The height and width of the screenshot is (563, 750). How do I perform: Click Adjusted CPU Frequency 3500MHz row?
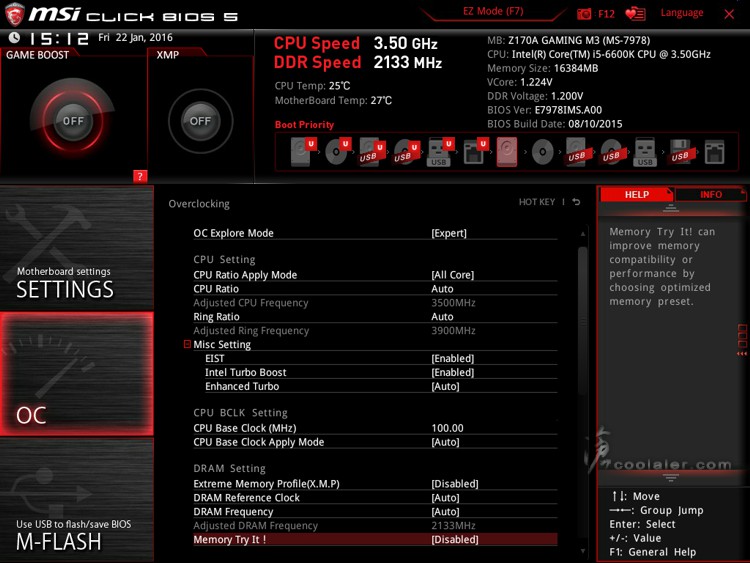(x=375, y=302)
